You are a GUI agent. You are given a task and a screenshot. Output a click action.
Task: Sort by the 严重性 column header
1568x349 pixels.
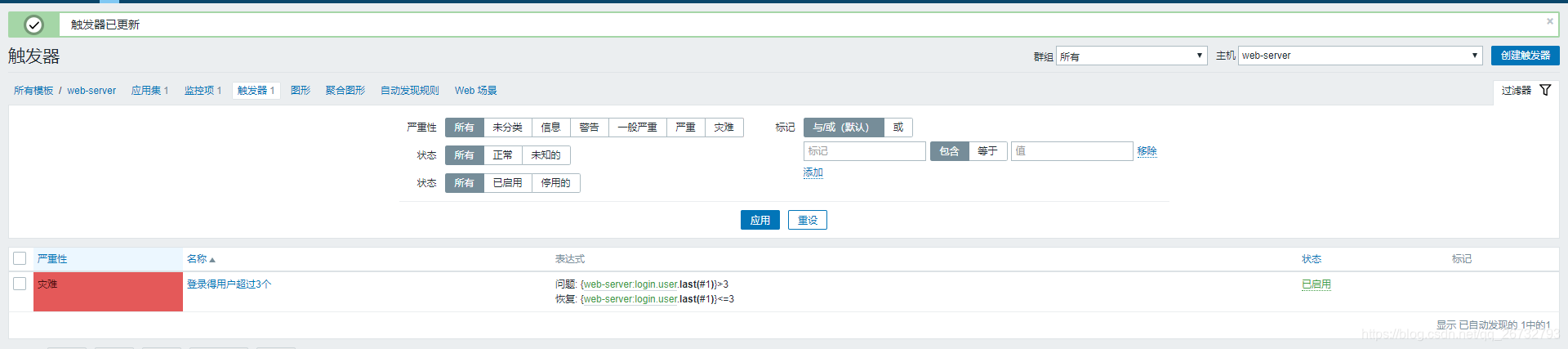[52, 259]
